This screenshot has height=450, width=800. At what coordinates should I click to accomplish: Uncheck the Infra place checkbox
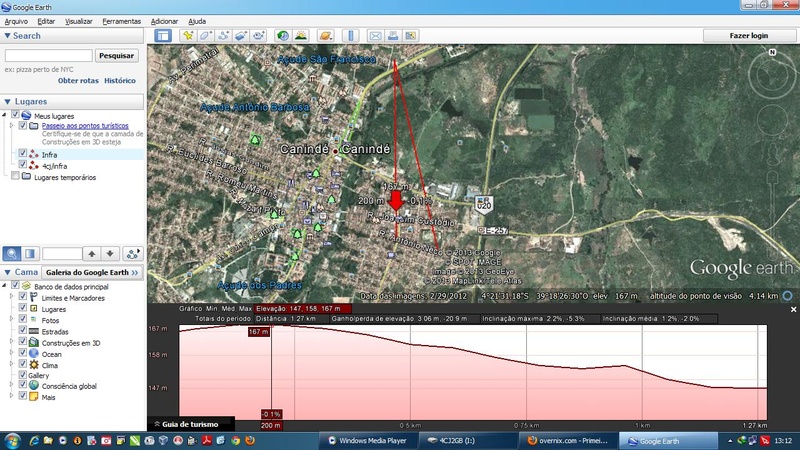click(22, 153)
